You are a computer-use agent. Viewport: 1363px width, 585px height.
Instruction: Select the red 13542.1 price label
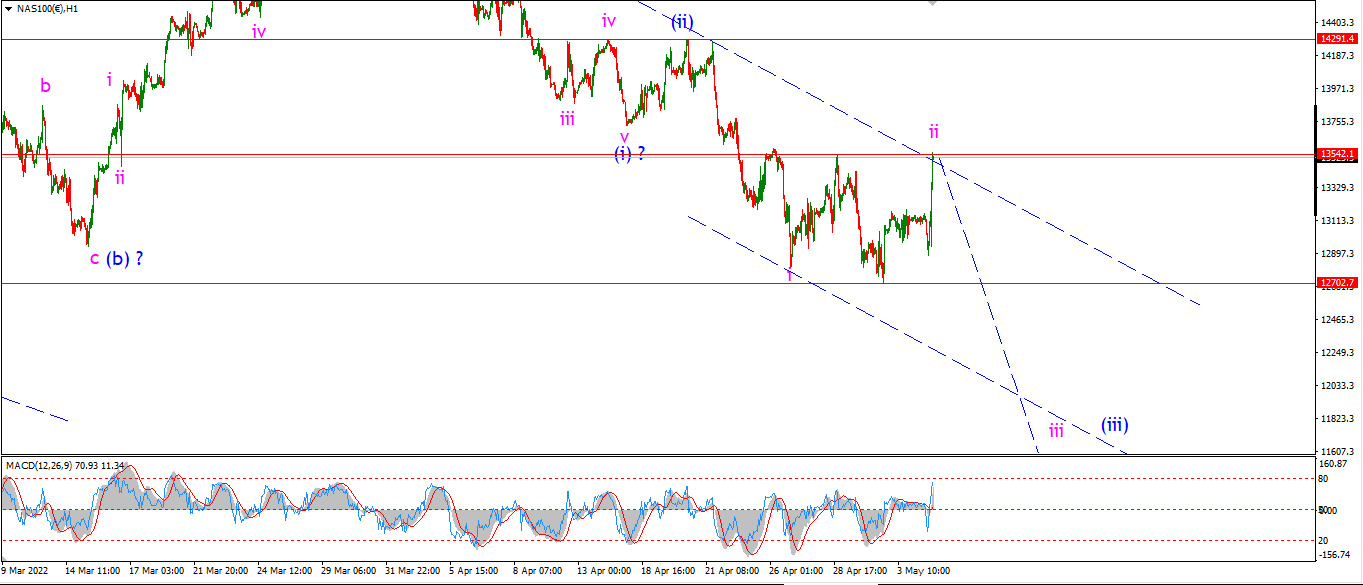(x=1337, y=154)
